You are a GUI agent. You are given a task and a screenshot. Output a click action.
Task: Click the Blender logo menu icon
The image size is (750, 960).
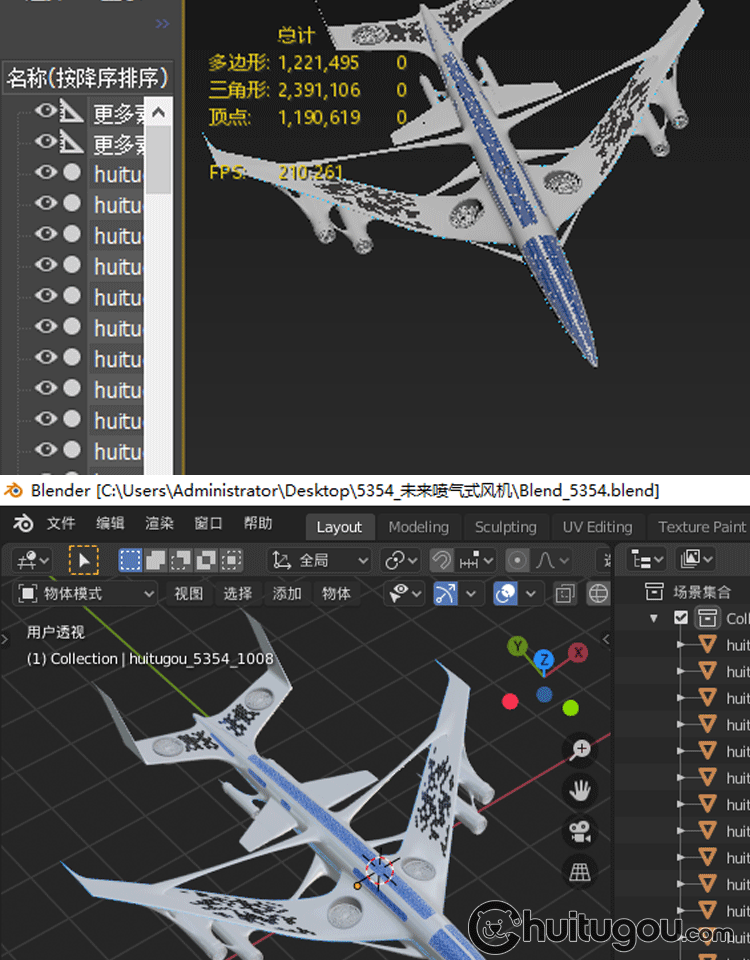(23, 524)
